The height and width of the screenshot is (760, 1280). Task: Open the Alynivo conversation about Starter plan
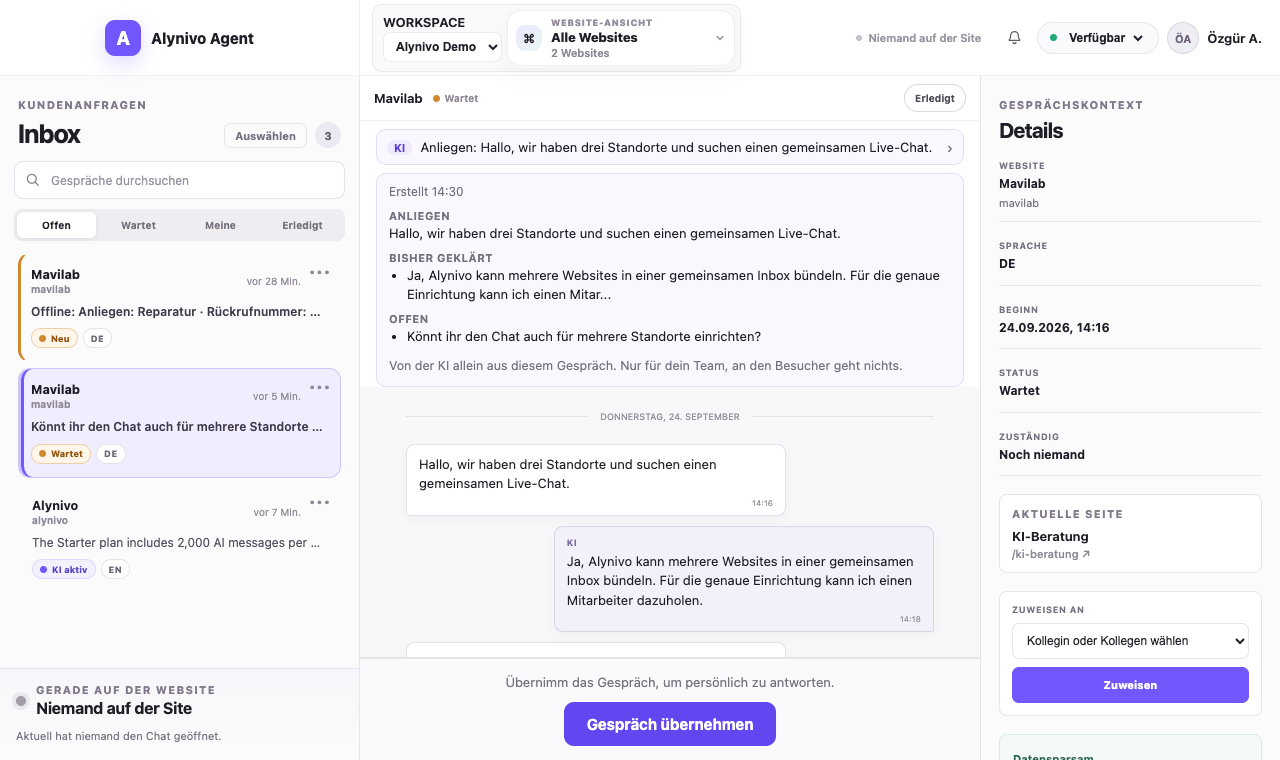pyautogui.click(x=180, y=538)
